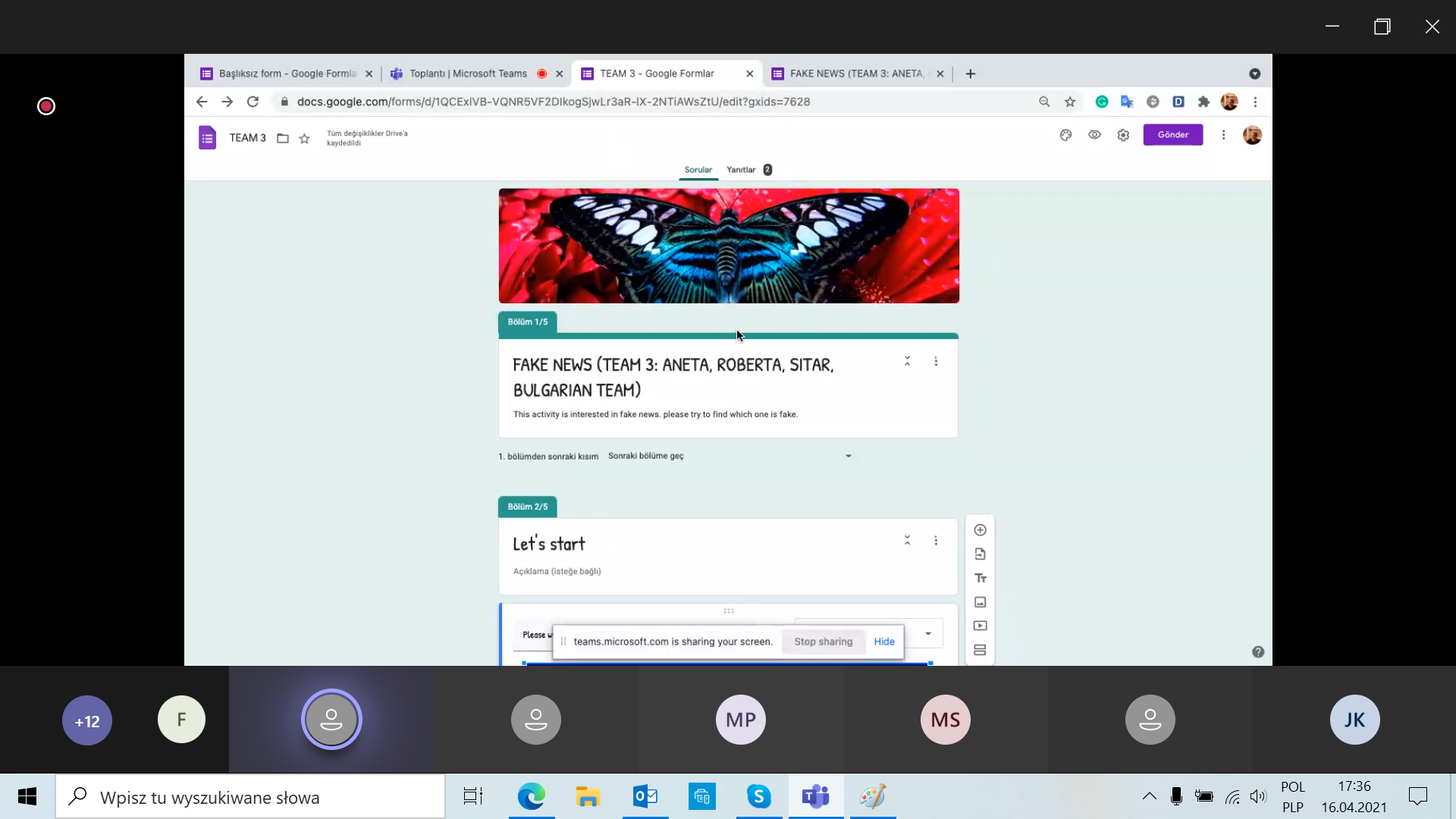This screenshot has height=819, width=1456.
Task: Close Başlıksız form browser tab
Action: pos(369,74)
